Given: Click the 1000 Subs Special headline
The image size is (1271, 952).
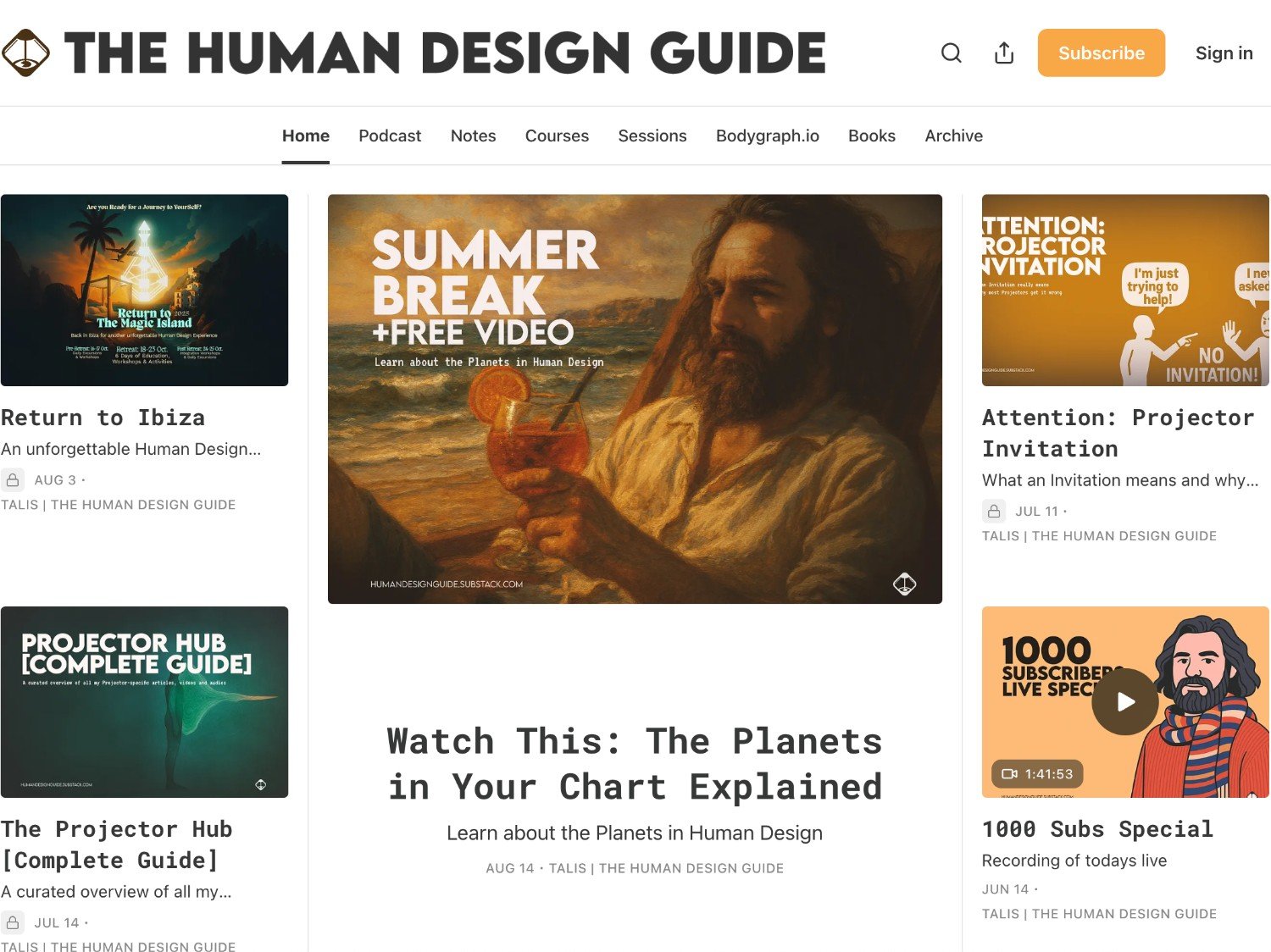Looking at the screenshot, I should pos(1098,829).
